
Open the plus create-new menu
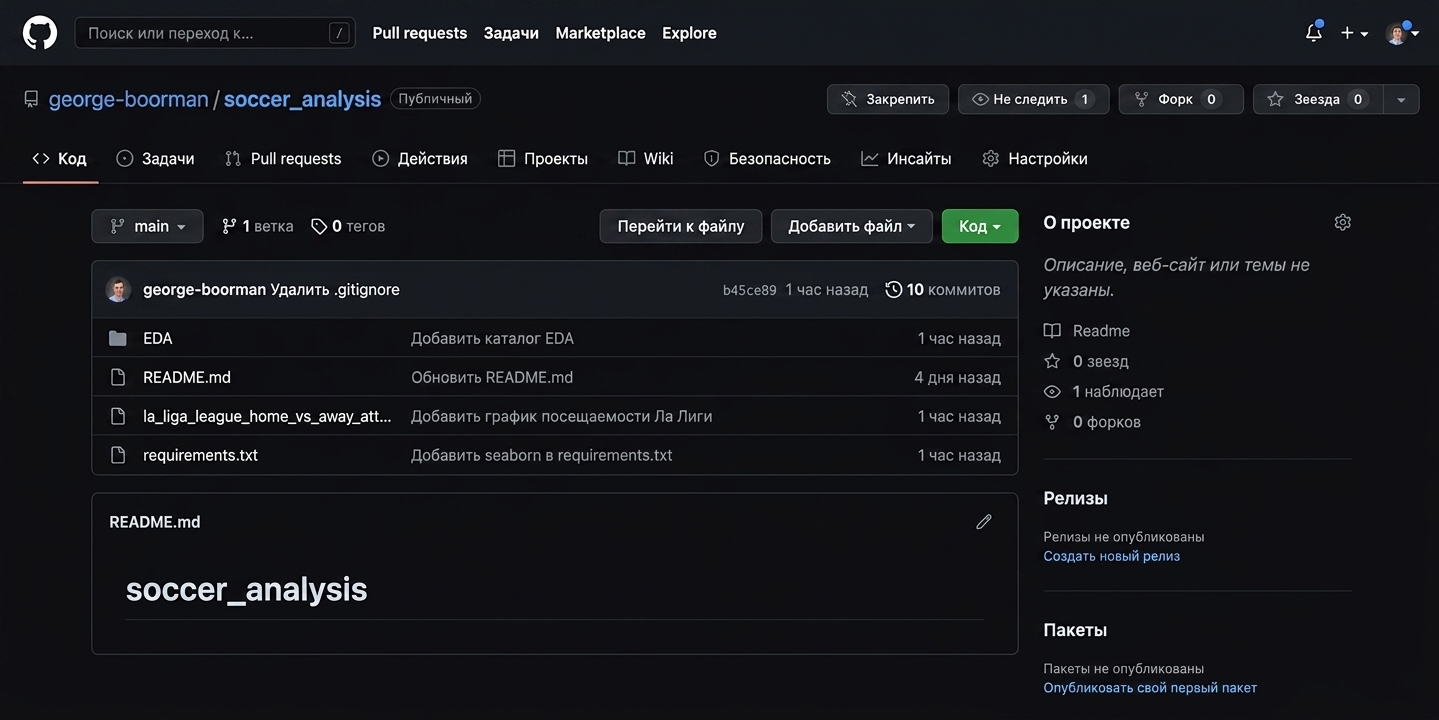tap(1354, 33)
